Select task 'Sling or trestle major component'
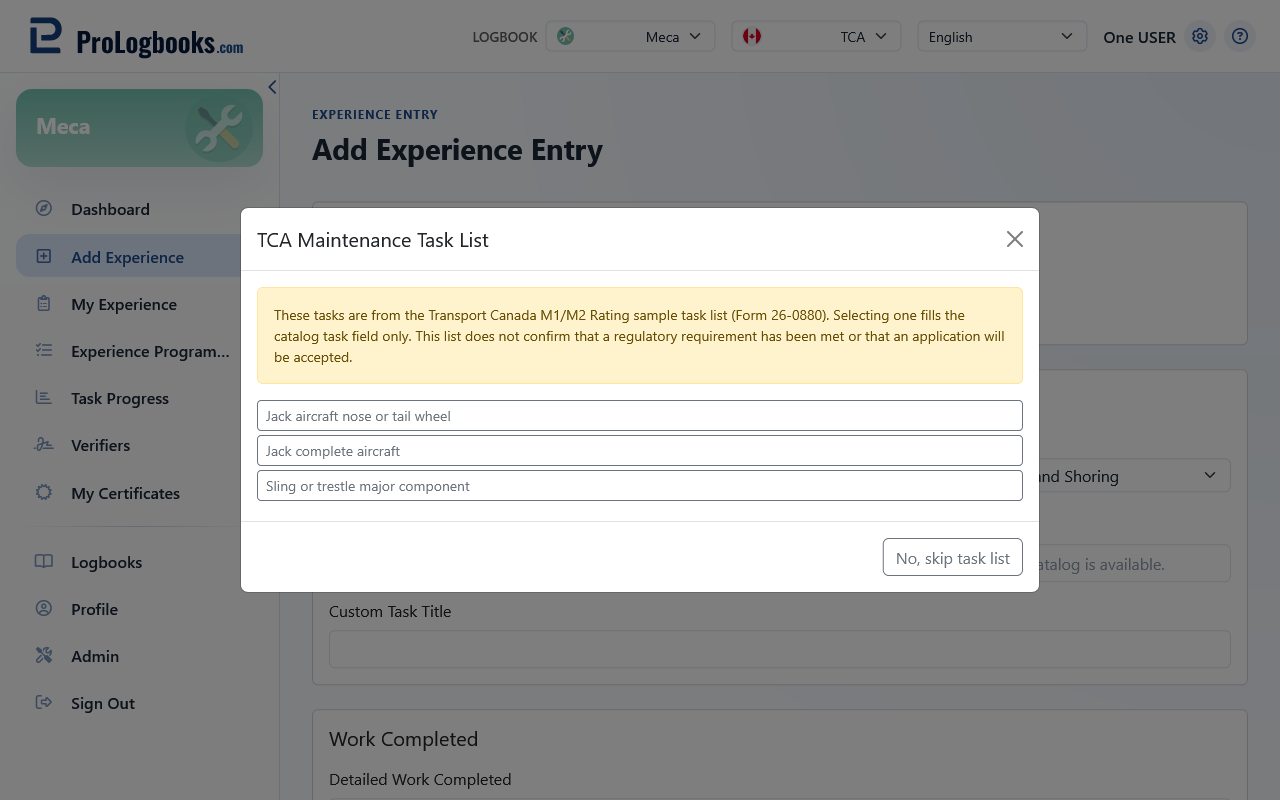 pyautogui.click(x=640, y=486)
